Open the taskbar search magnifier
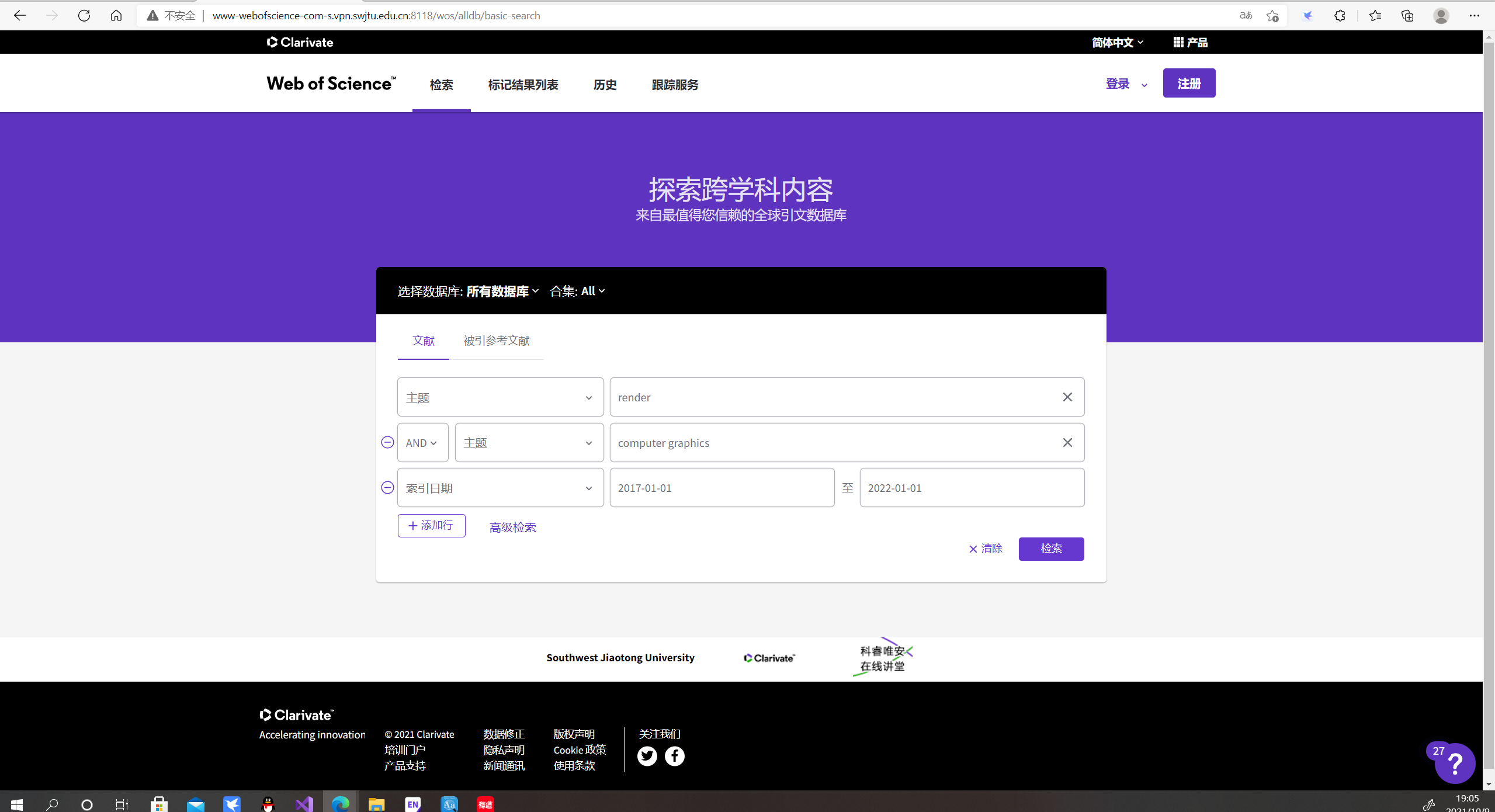 52,804
